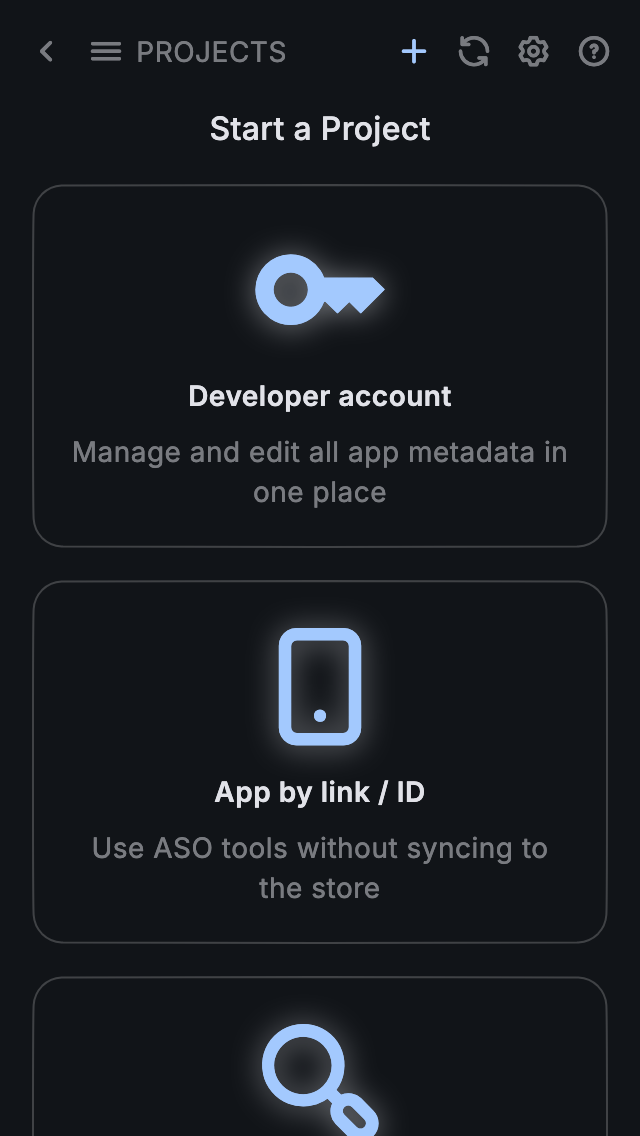Open the hamburger menu icon
This screenshot has width=640, height=1136.
pos(106,52)
